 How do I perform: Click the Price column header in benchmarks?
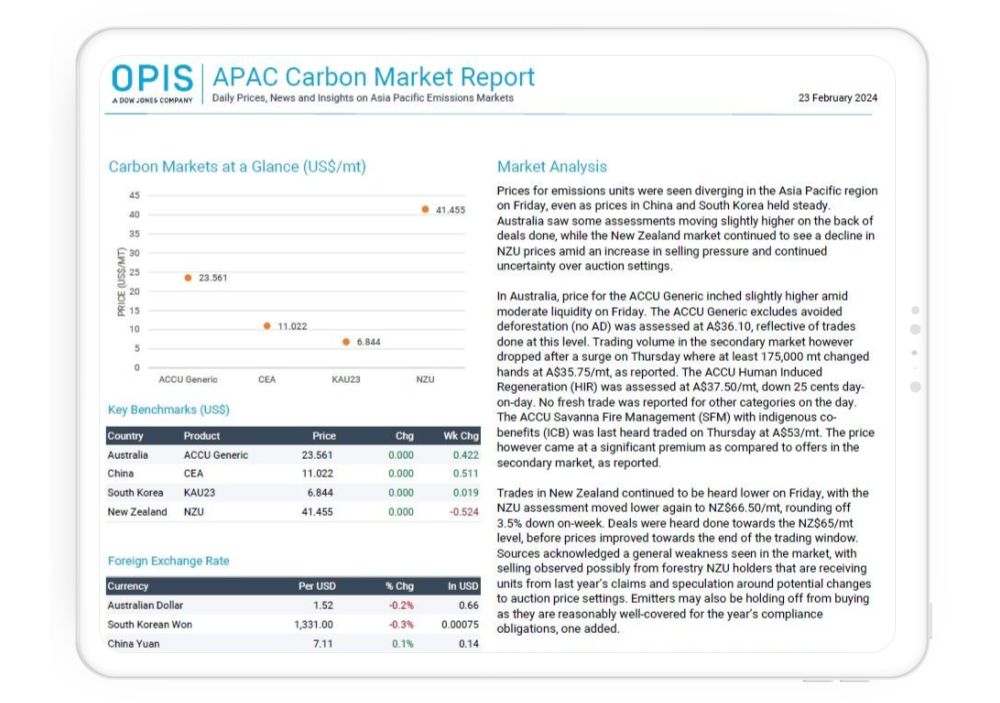tap(323, 436)
